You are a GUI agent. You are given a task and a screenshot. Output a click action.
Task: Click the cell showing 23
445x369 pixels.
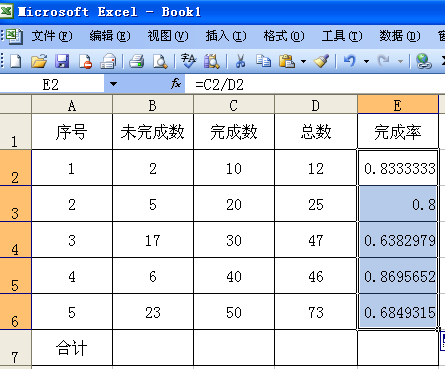(153, 312)
